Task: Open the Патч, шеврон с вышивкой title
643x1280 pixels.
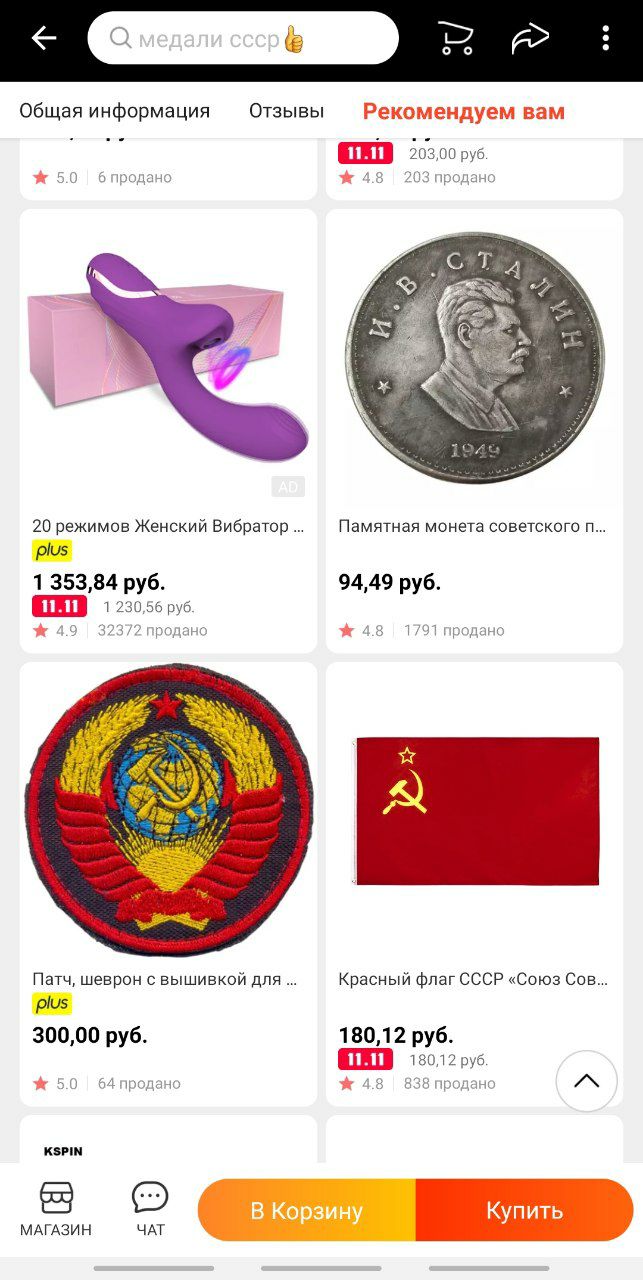Action: click(x=165, y=979)
